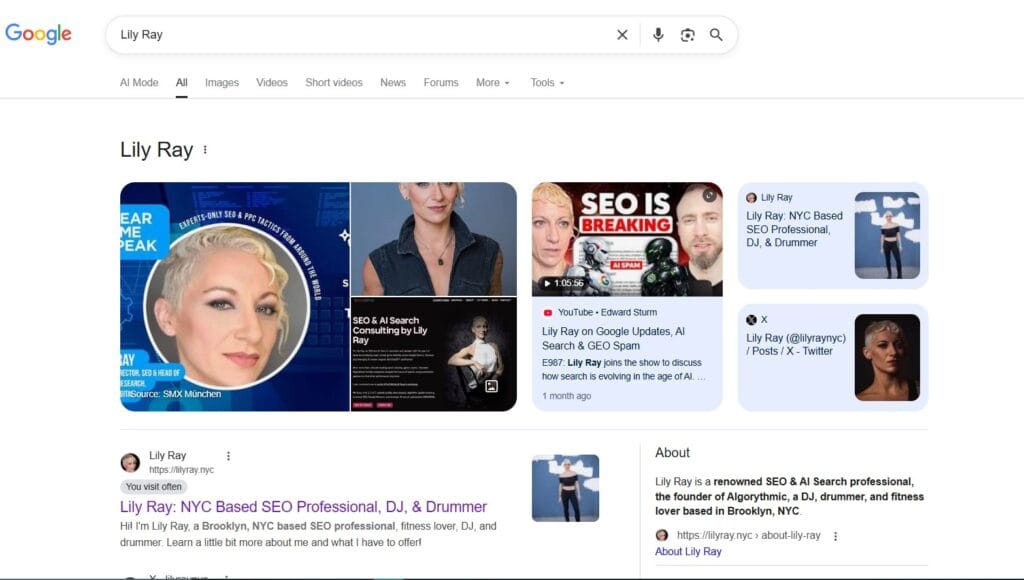Click X logo icon in Twitter card

751,319
